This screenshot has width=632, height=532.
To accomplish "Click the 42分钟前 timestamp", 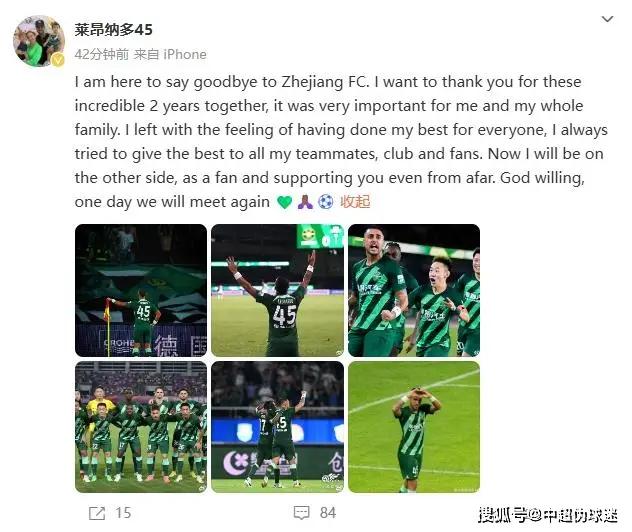I will 102,54.
